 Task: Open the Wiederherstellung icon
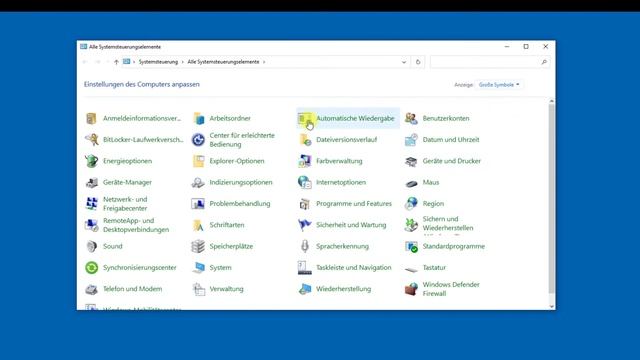(x=305, y=289)
